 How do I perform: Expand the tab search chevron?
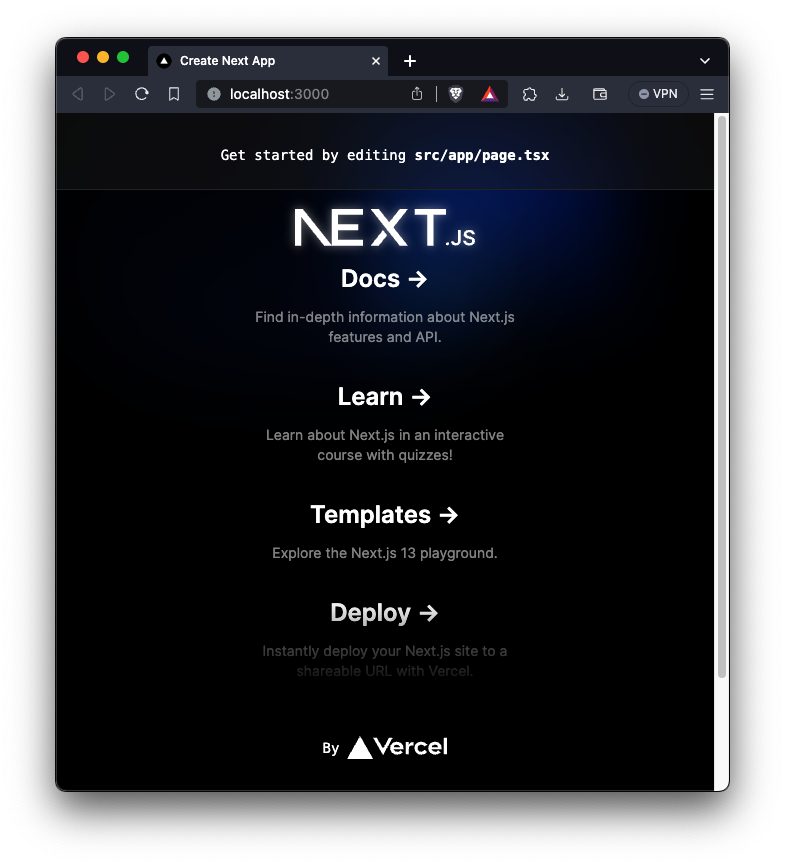pos(705,61)
